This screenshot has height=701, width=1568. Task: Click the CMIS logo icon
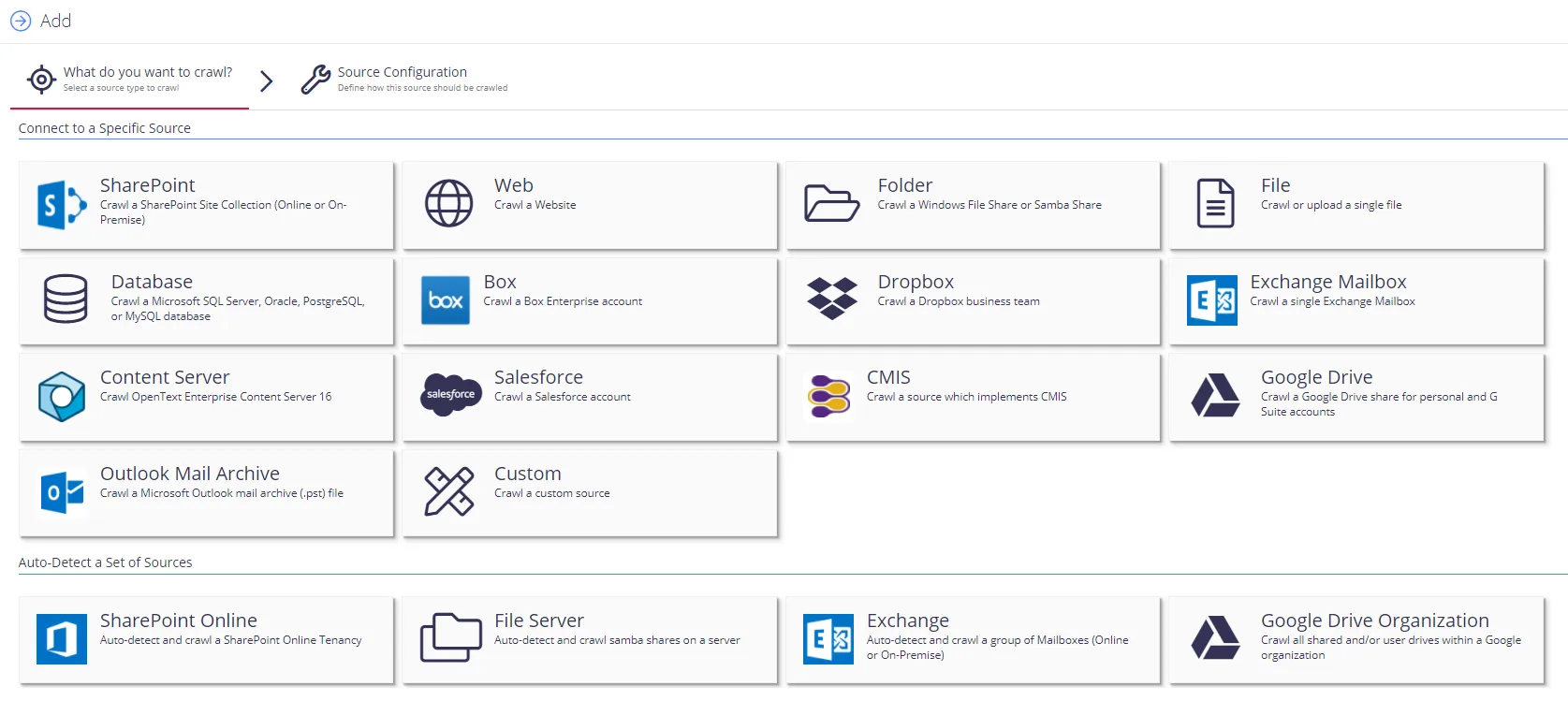coord(829,396)
